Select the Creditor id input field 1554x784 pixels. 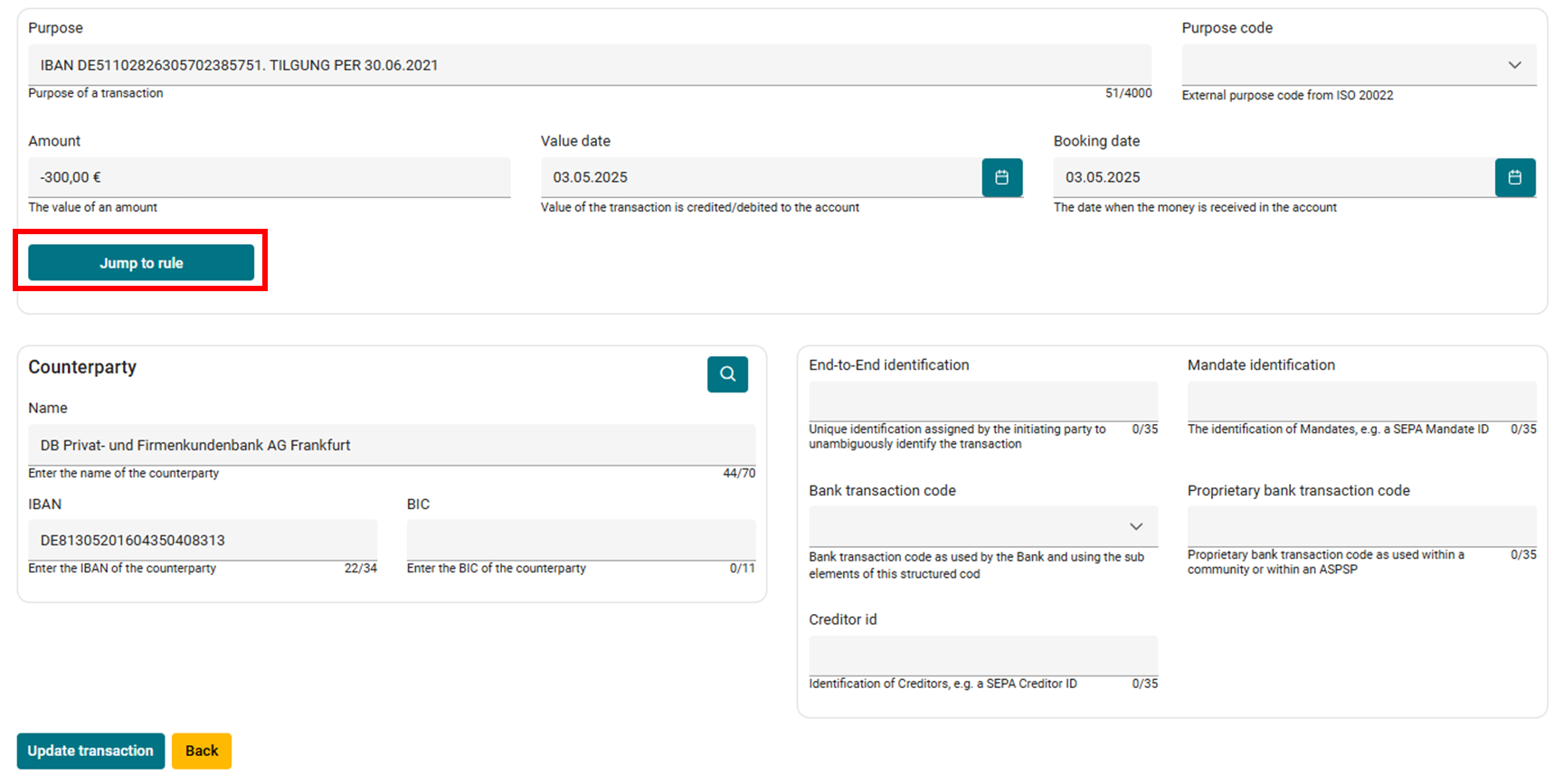(982, 656)
